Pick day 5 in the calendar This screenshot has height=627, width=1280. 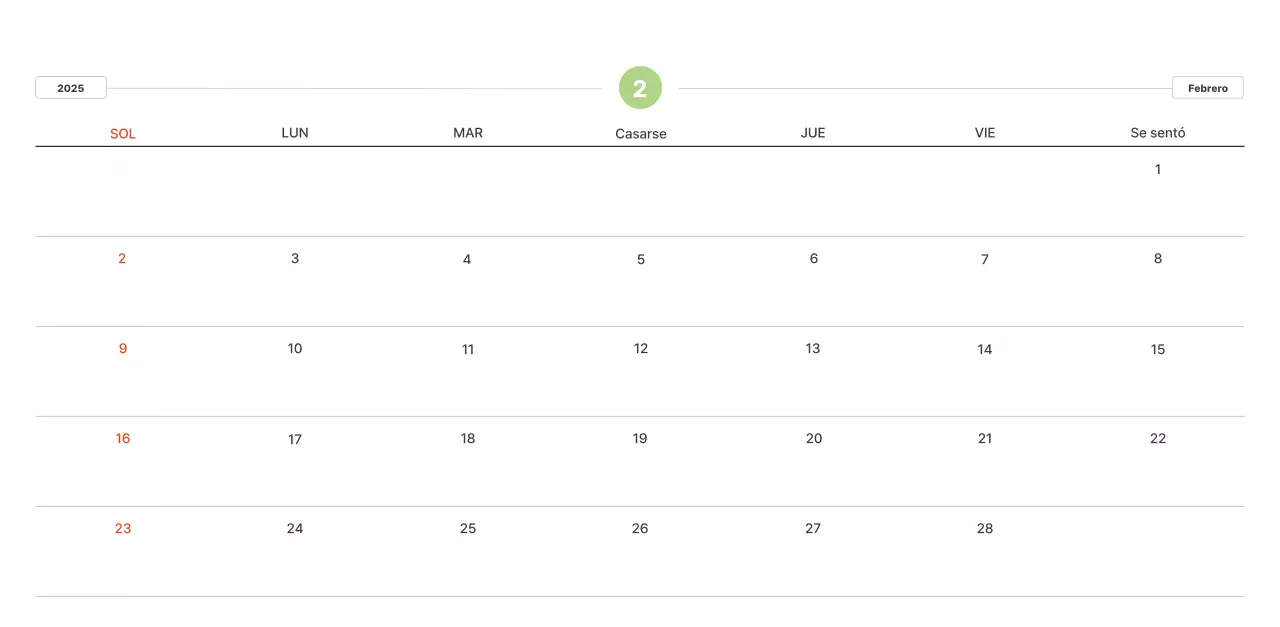click(x=641, y=259)
